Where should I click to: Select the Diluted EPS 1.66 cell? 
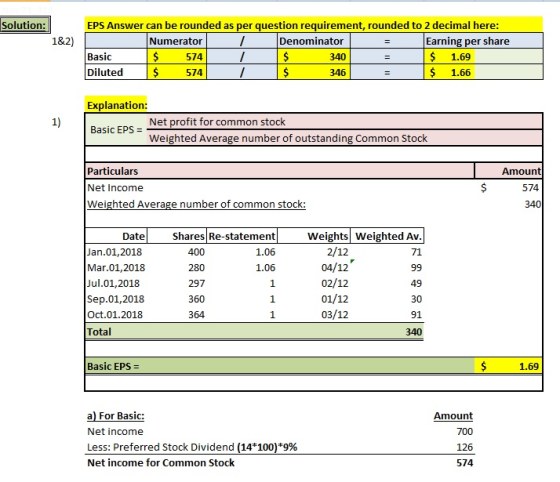(x=449, y=72)
